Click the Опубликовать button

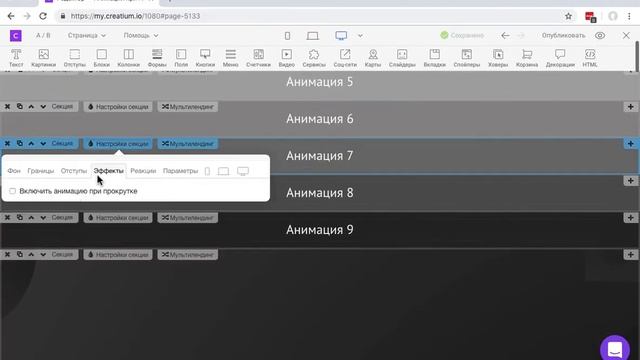[563, 36]
